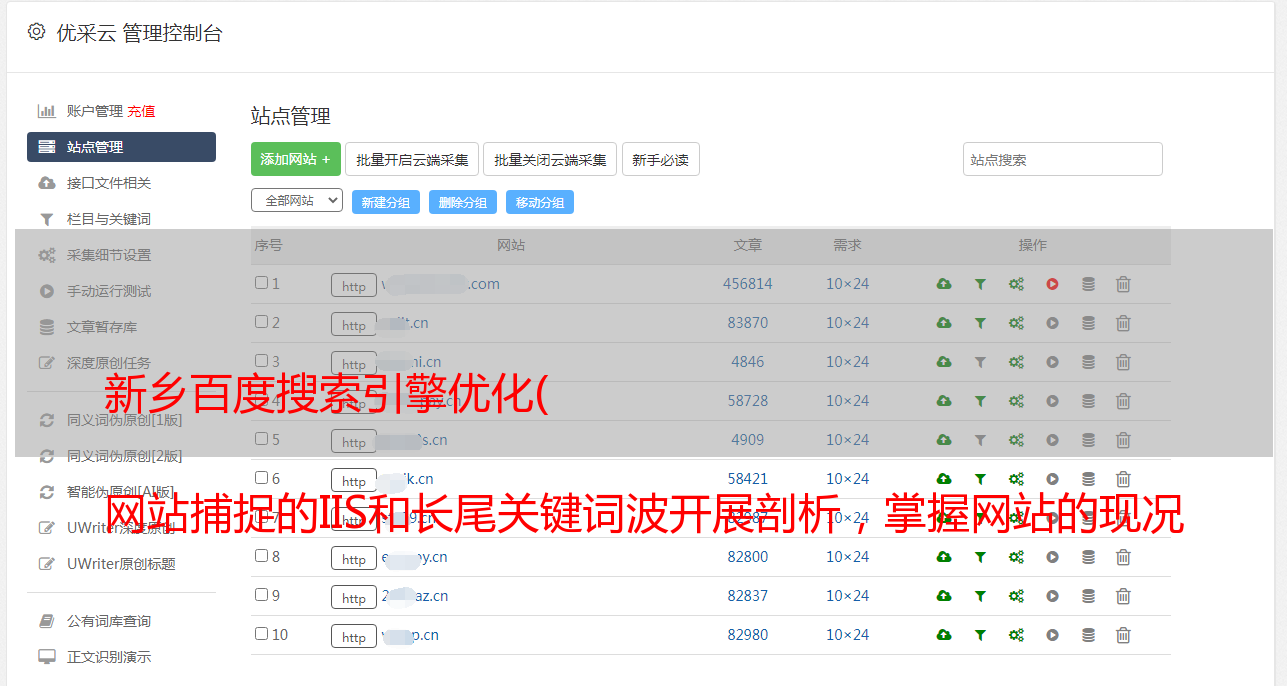Open 公有词库查询 sidebar item
Screen dimensions: 1287x686
point(109,622)
